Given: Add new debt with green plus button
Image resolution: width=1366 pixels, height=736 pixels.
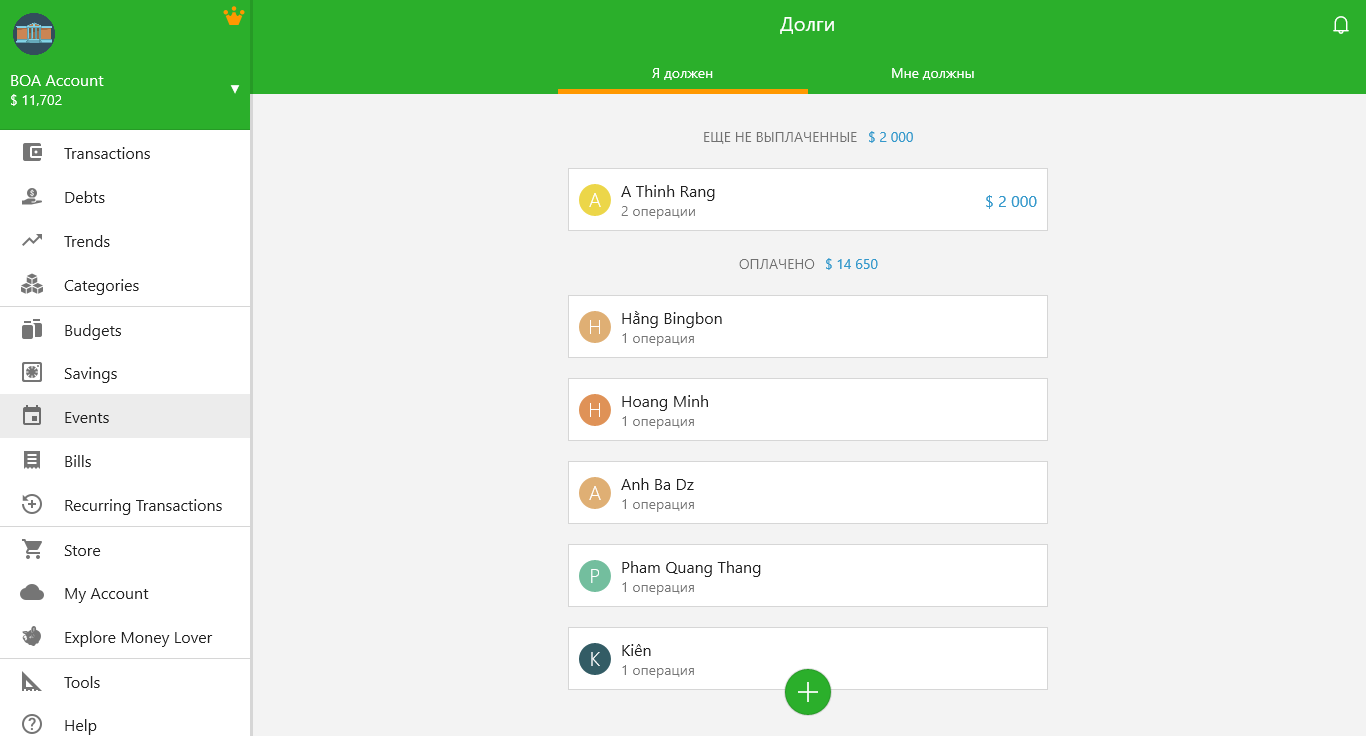Looking at the screenshot, I should 808,692.
